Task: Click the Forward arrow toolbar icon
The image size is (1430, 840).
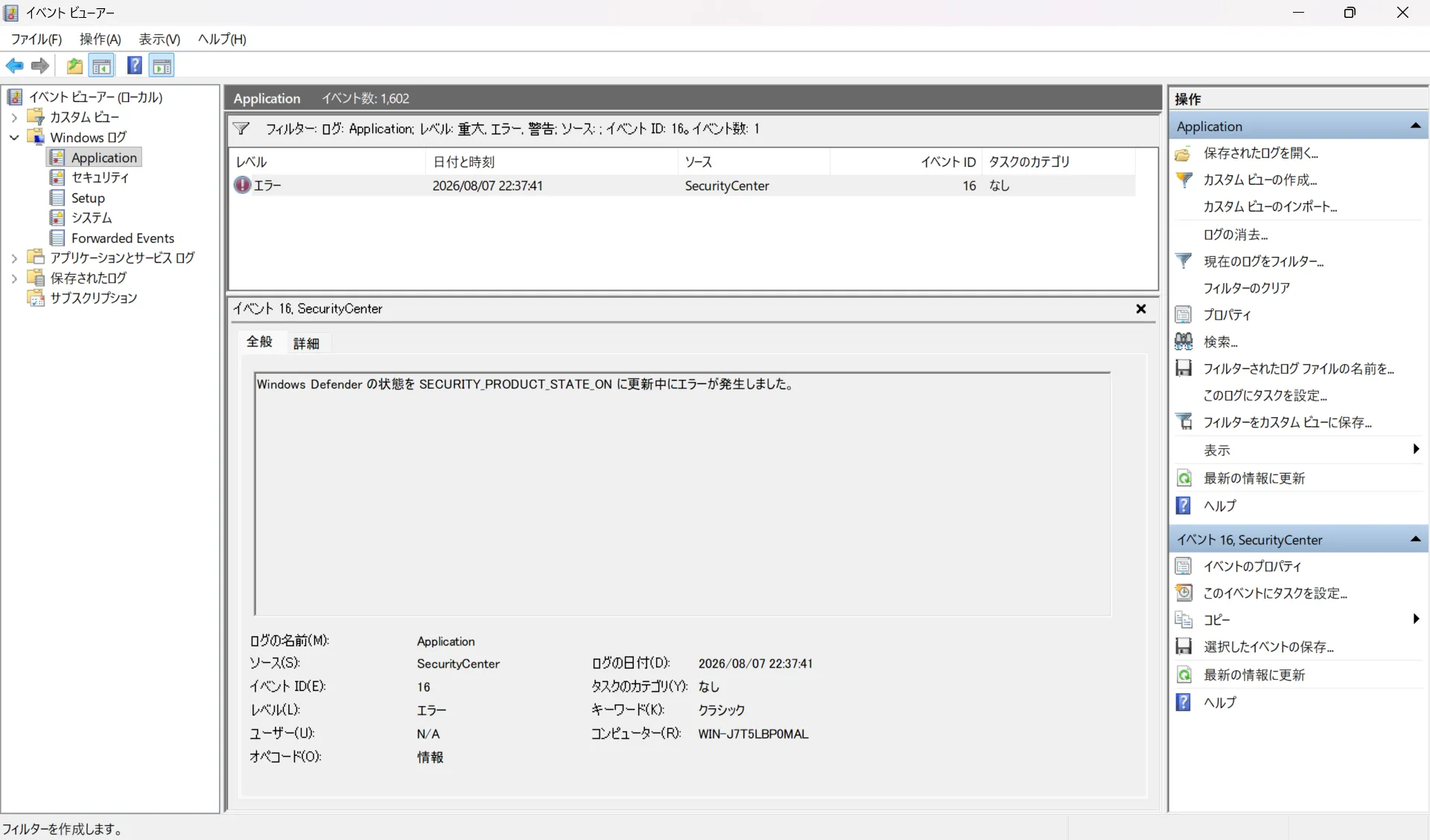Action: [x=40, y=66]
